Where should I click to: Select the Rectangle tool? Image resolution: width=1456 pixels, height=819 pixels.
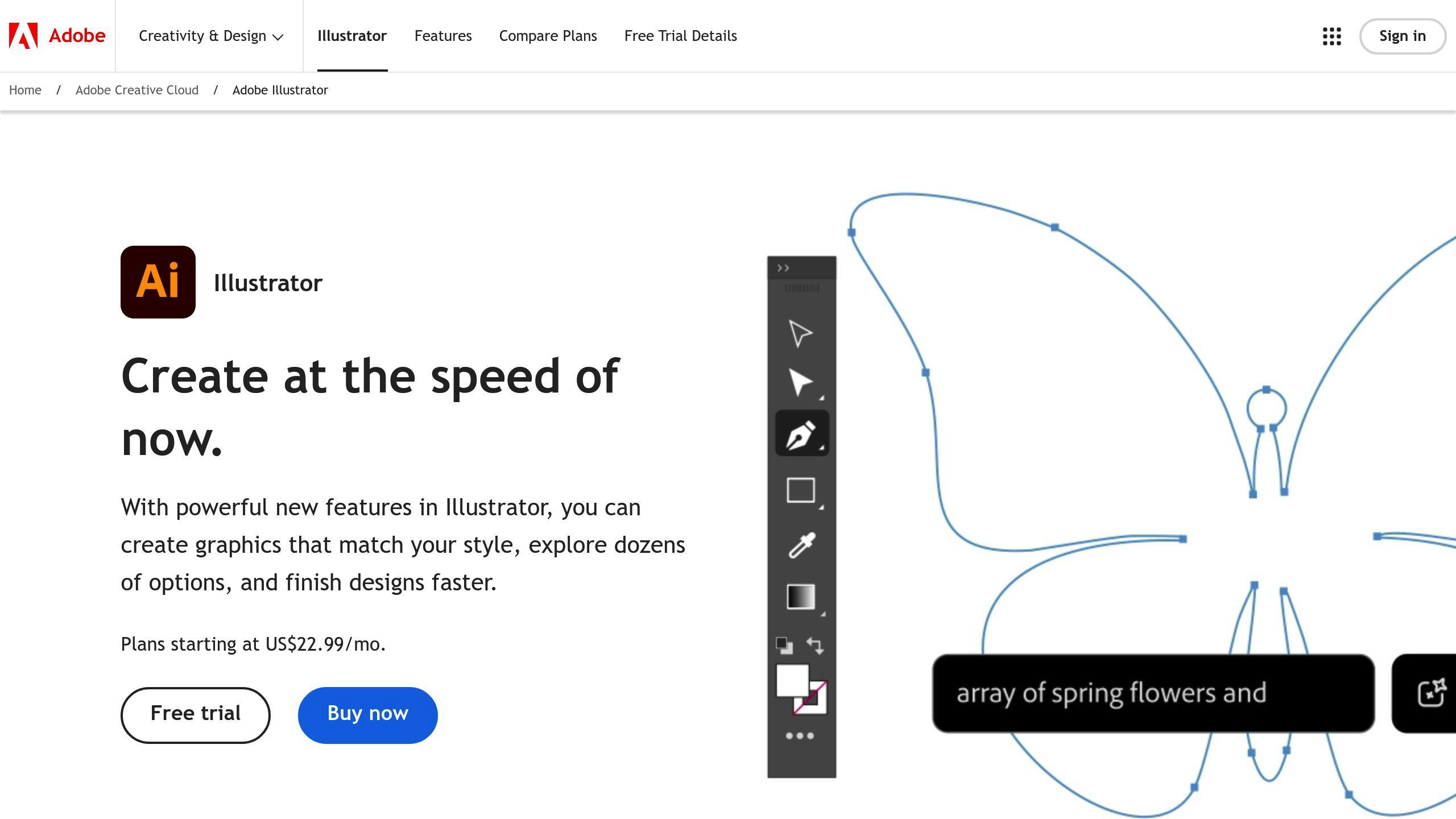[801, 490]
